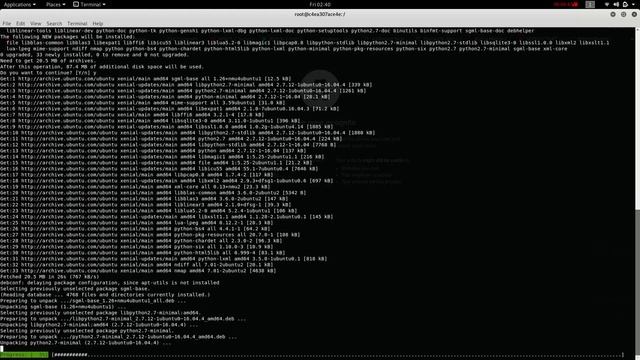Click 'The following NEW packages will be installed:'
This screenshot has height=360, width=640.
(x=67, y=37)
